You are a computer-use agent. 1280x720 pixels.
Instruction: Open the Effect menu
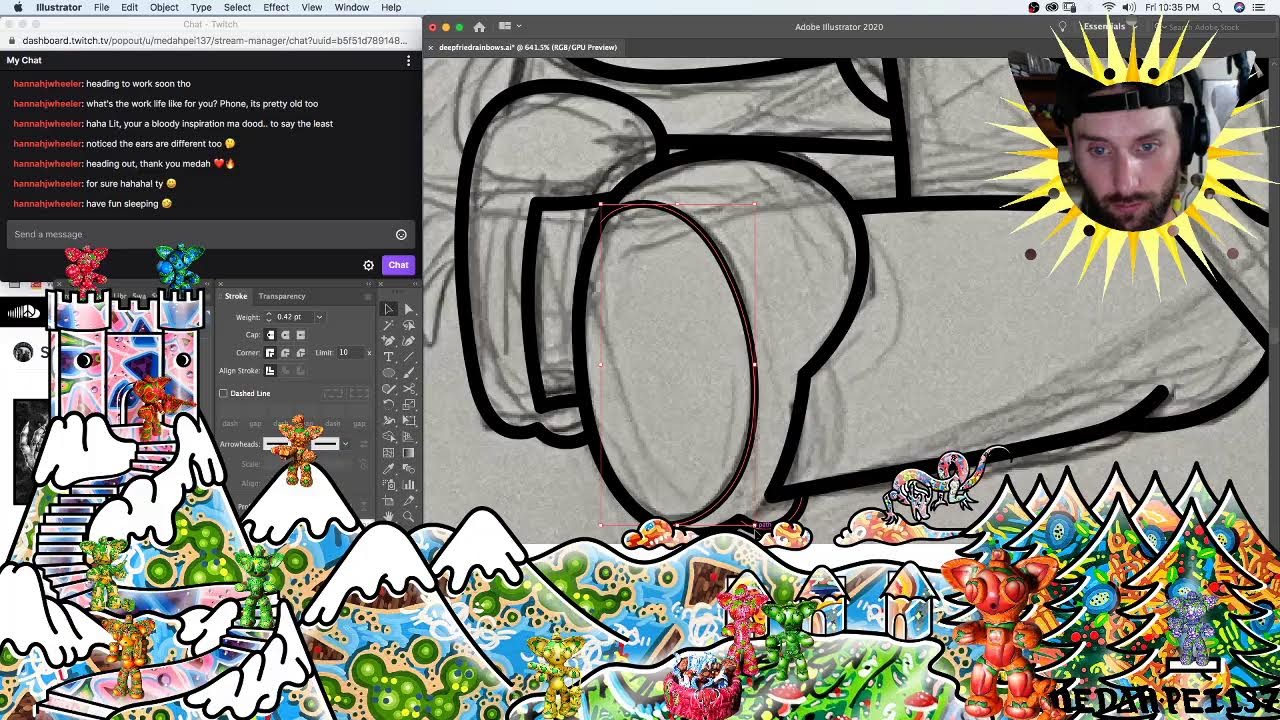click(276, 7)
